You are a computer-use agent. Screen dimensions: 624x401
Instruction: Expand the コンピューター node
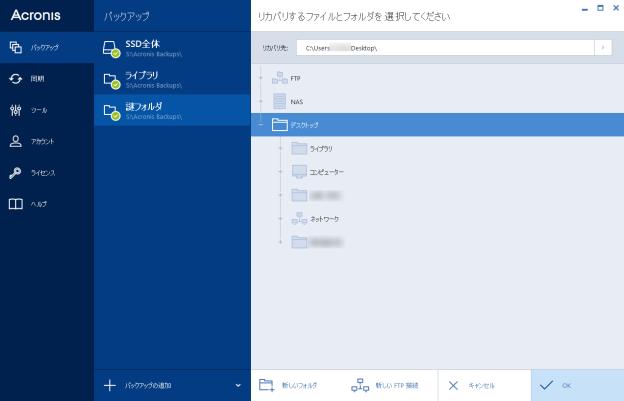coord(281,171)
